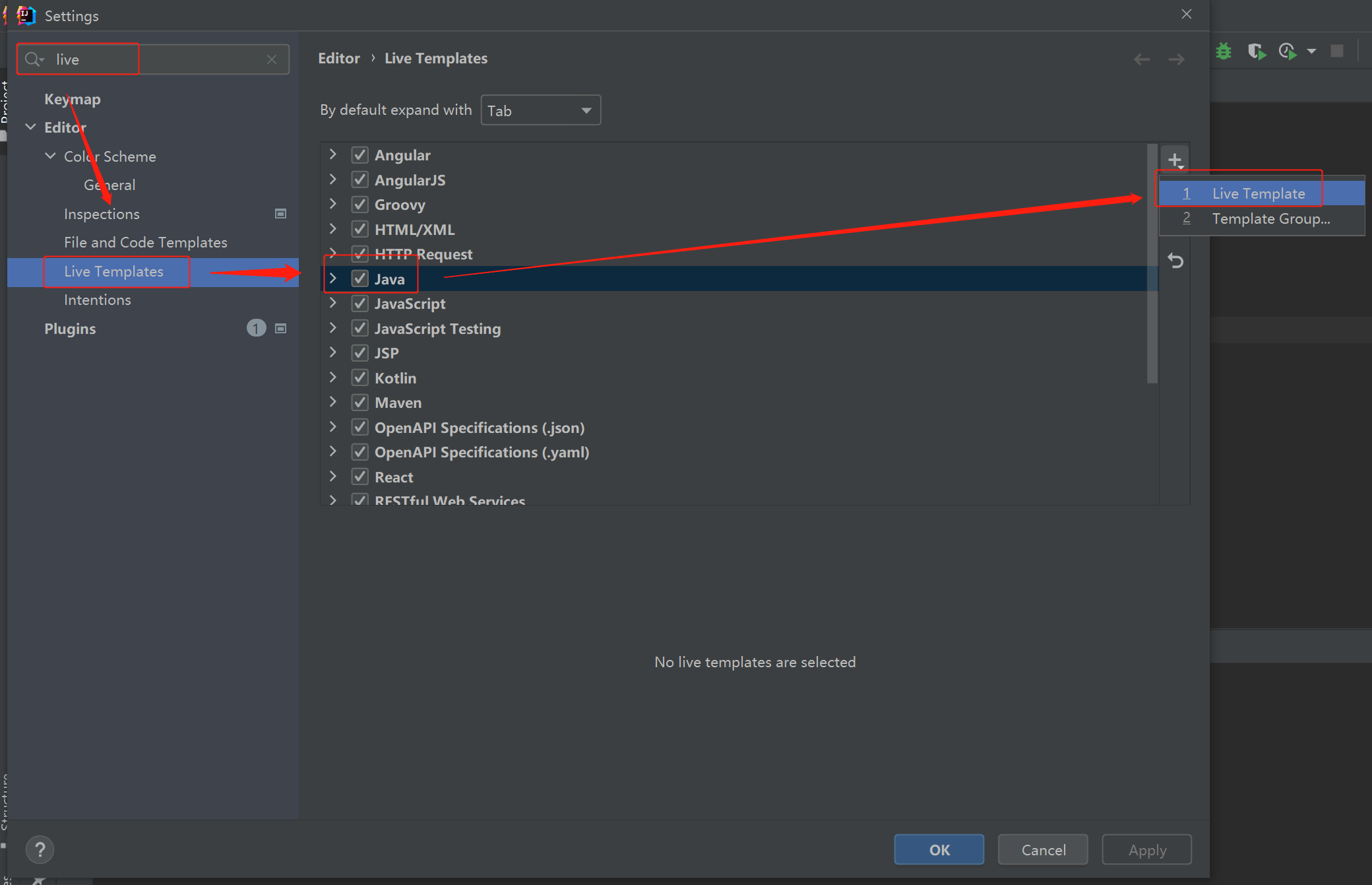This screenshot has height=885, width=1372.
Task: Select Live Template menu entry
Action: pyautogui.click(x=1258, y=193)
